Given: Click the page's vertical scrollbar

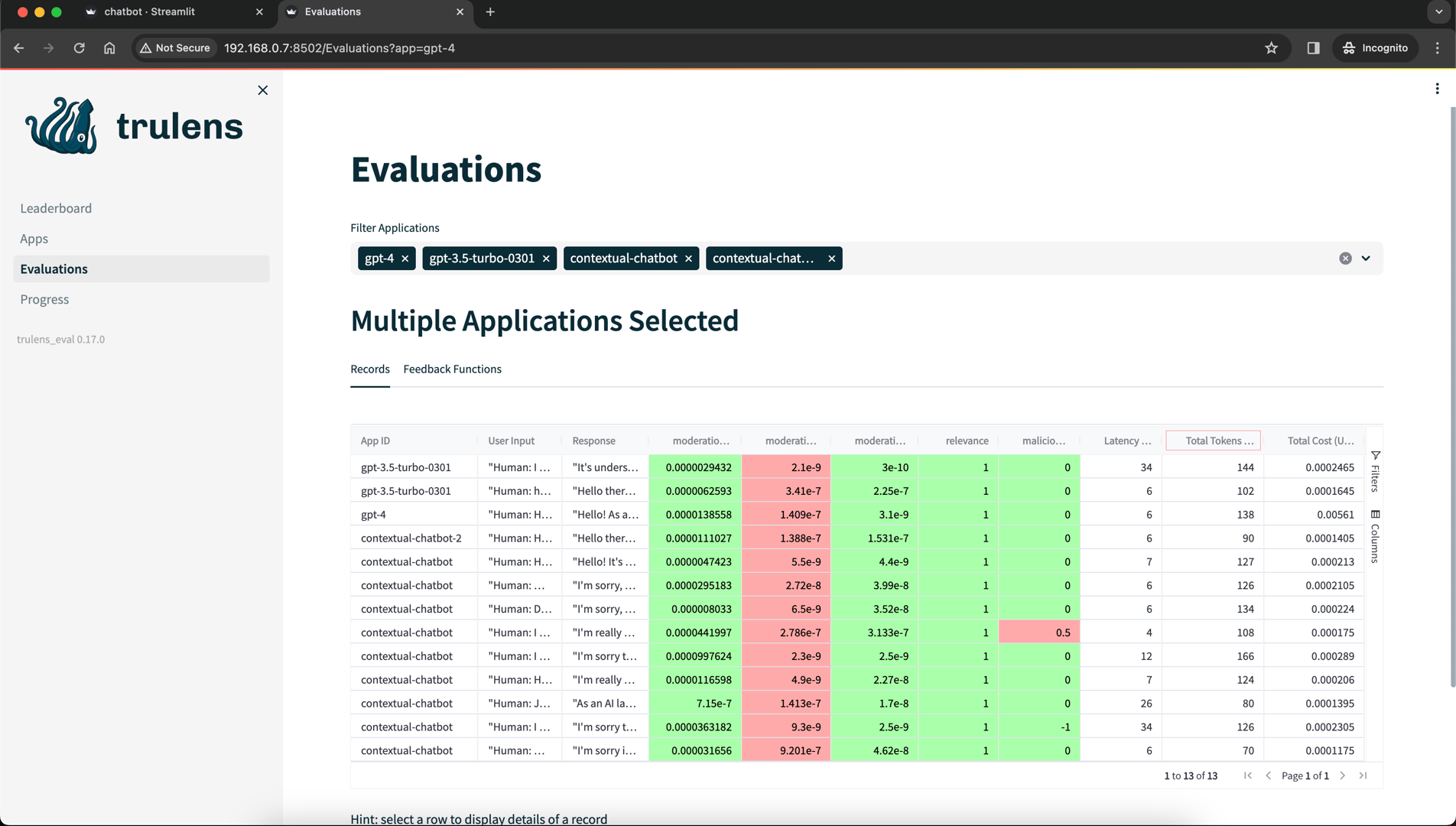Looking at the screenshot, I should [x=1452, y=398].
